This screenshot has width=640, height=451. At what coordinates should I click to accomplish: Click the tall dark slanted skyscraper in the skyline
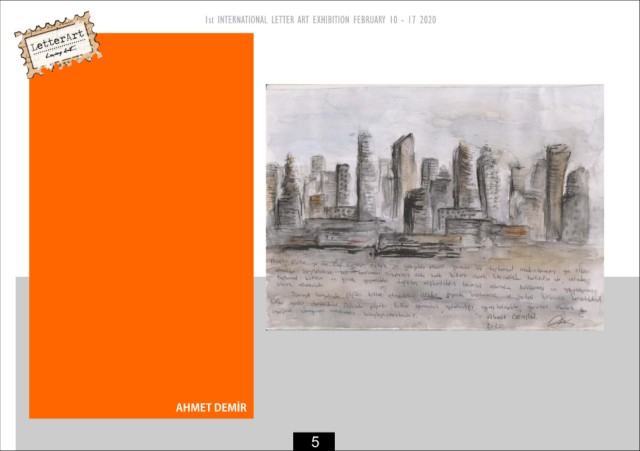[403, 176]
